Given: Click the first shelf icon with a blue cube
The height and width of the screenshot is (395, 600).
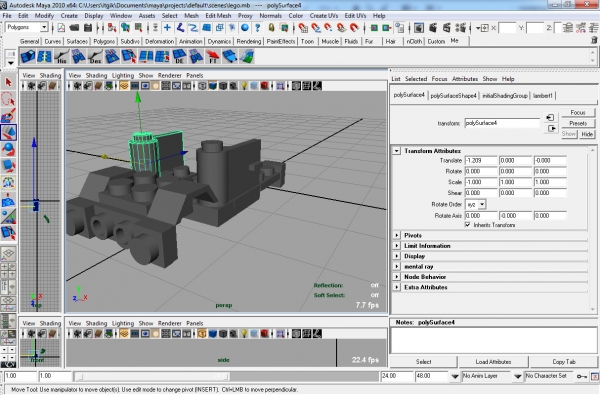Looking at the screenshot, I should (x=28, y=56).
